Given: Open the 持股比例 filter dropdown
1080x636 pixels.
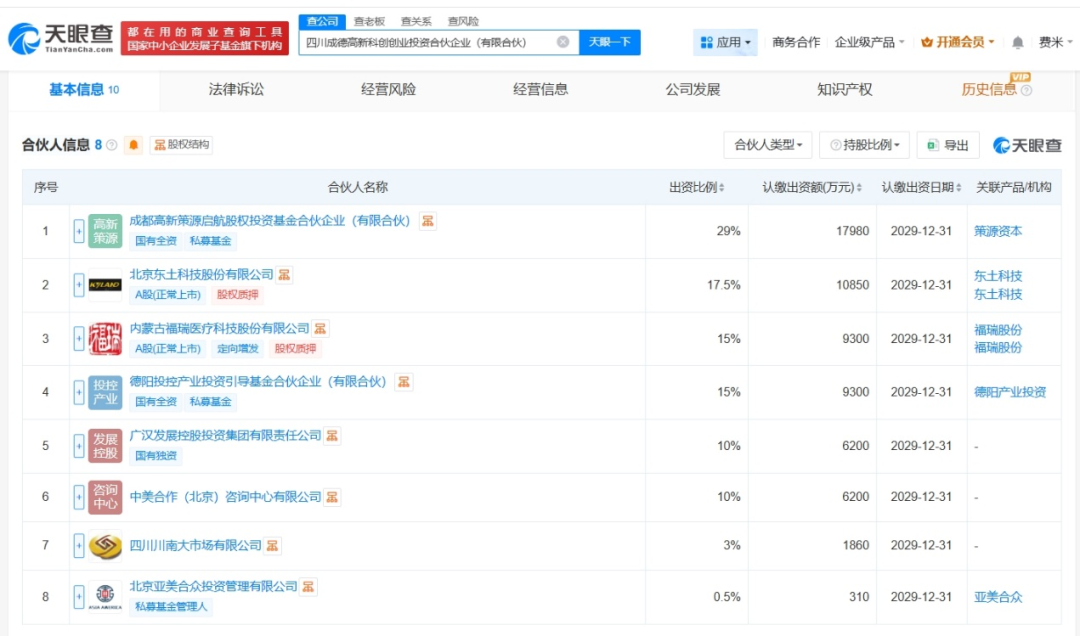Looking at the screenshot, I should pos(864,145).
